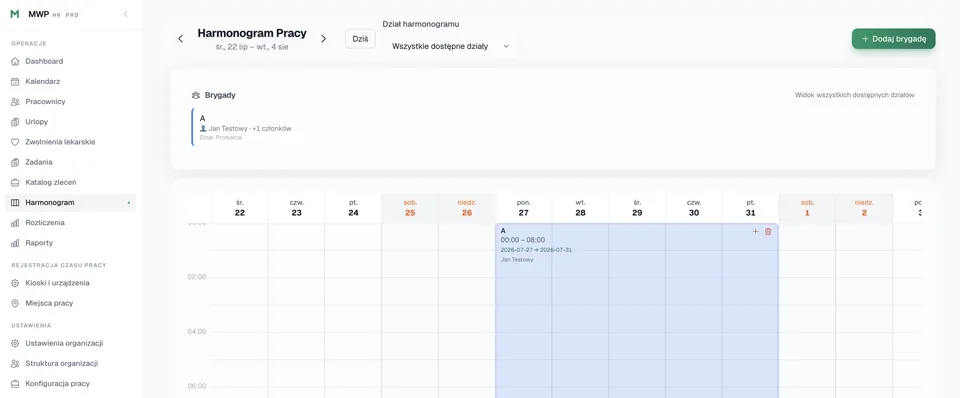The image size is (960, 398).
Task: Click the Struktura organizacji people icon
Action: (15, 363)
